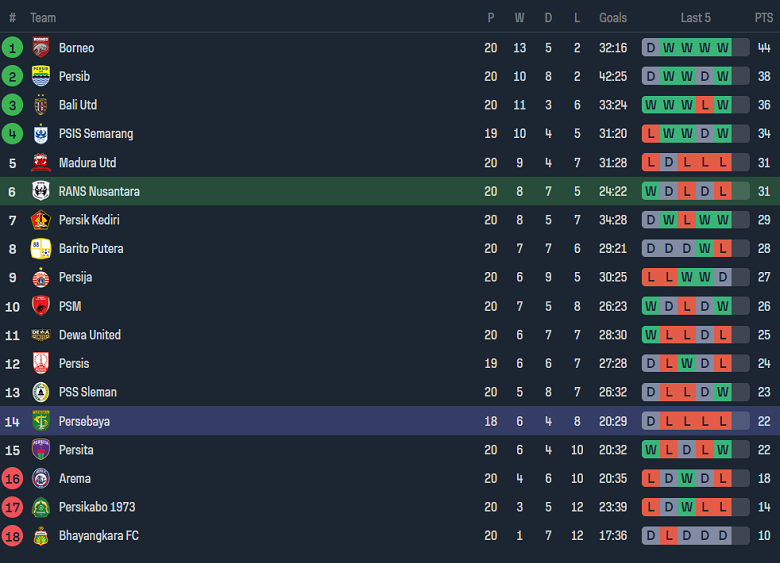
Task: Click the Last 5 column header
Action: tap(696, 18)
